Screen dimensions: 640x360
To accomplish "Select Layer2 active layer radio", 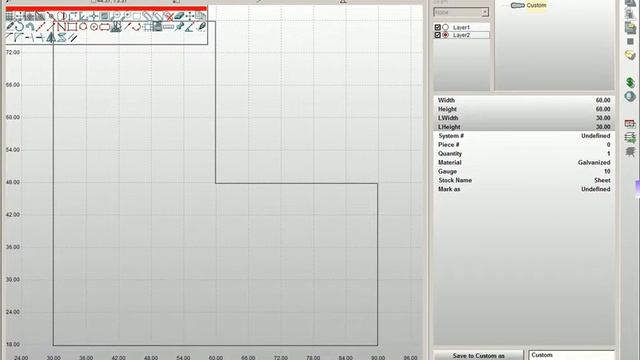I will 445,35.
